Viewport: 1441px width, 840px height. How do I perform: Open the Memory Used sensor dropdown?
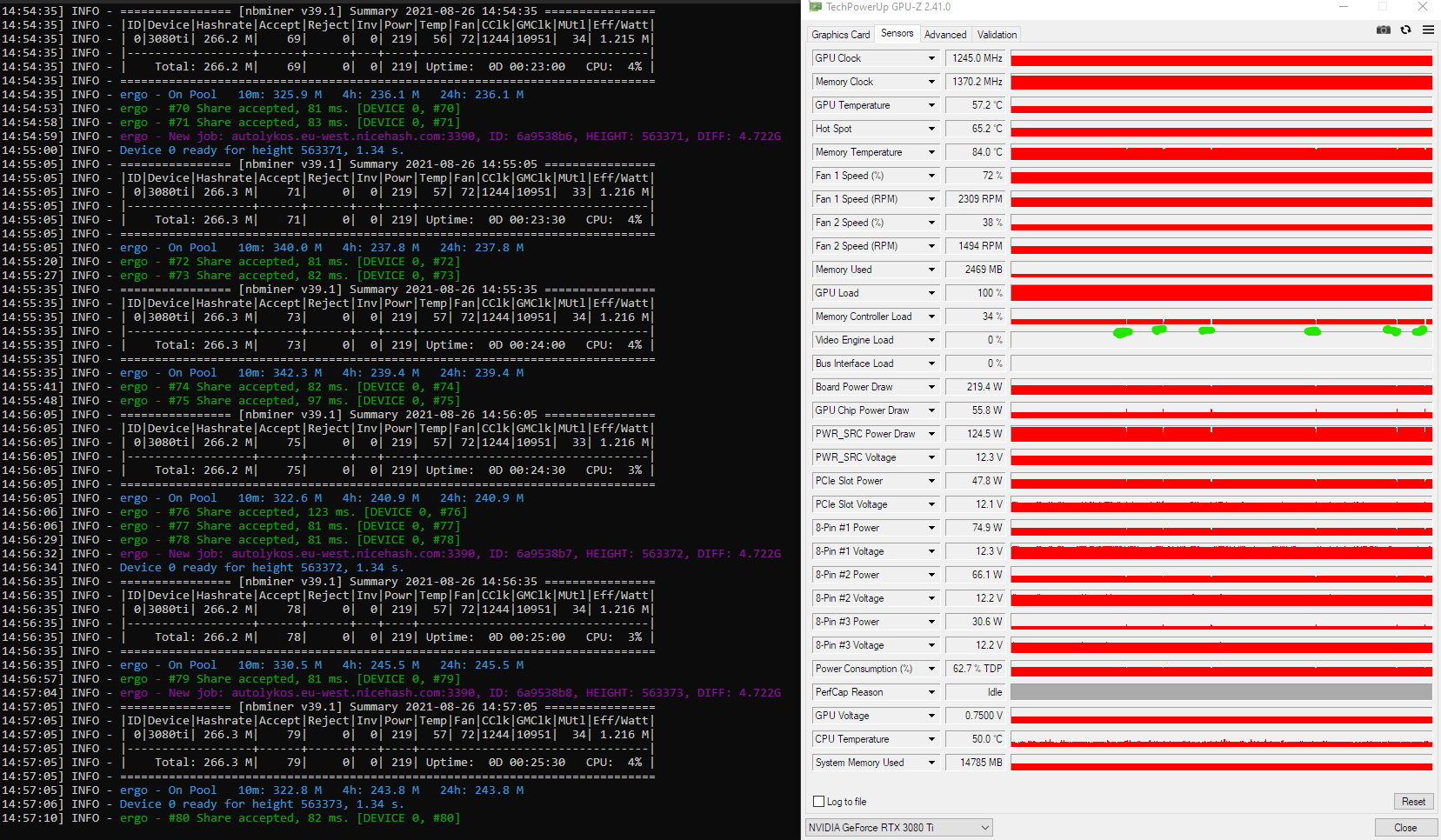point(931,270)
